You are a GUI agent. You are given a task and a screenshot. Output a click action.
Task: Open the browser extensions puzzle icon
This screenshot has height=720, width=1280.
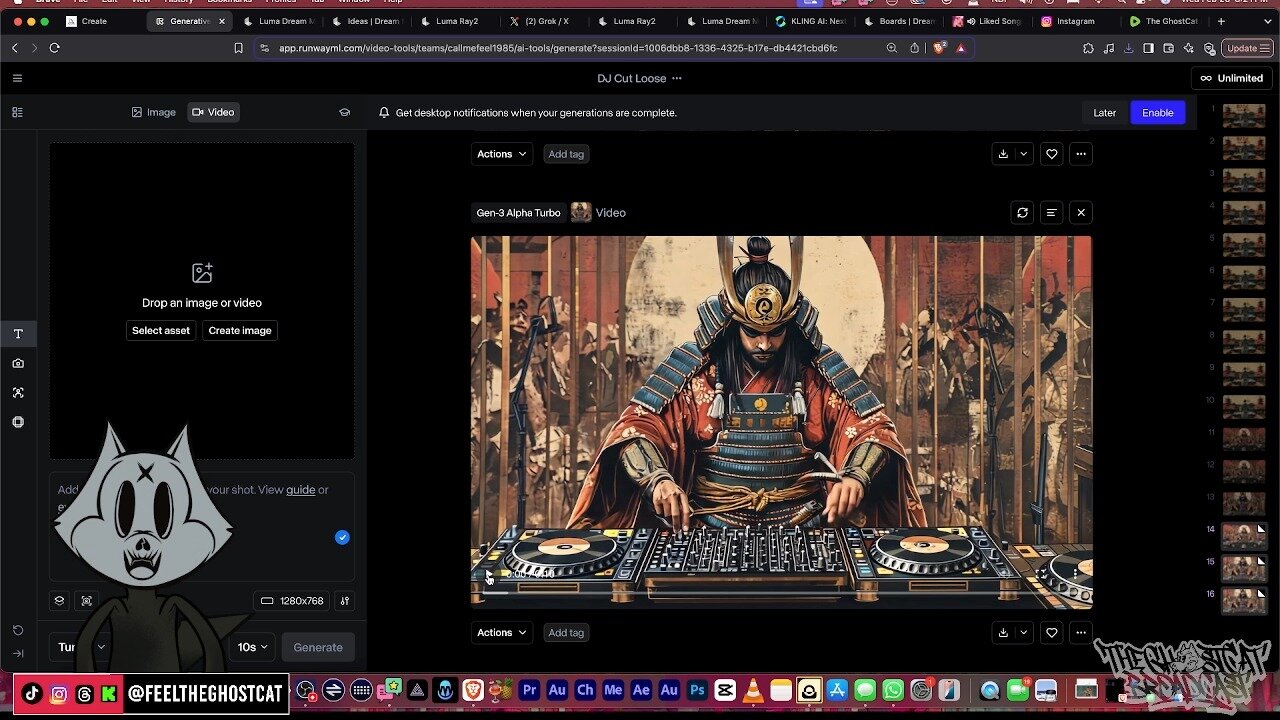coord(1088,47)
